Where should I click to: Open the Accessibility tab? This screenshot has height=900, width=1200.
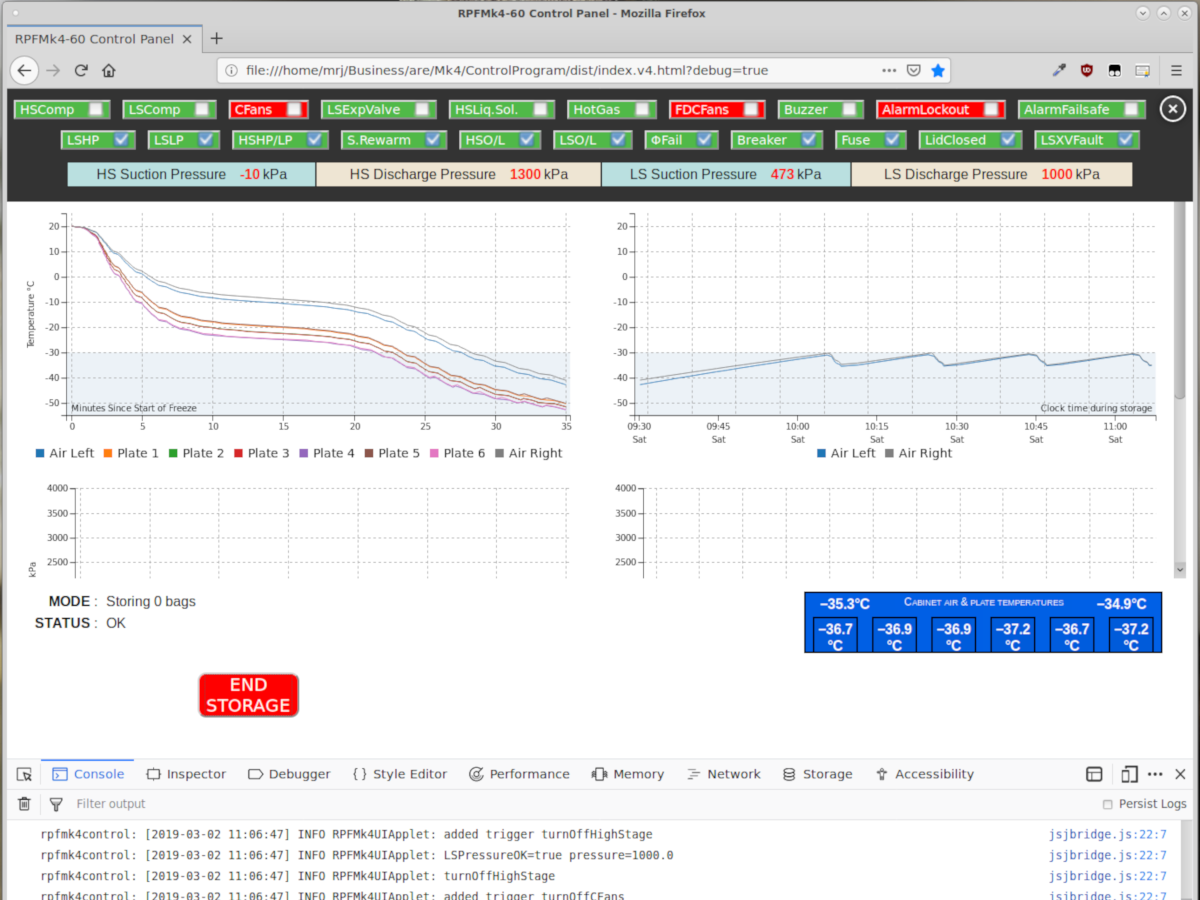tap(924, 774)
